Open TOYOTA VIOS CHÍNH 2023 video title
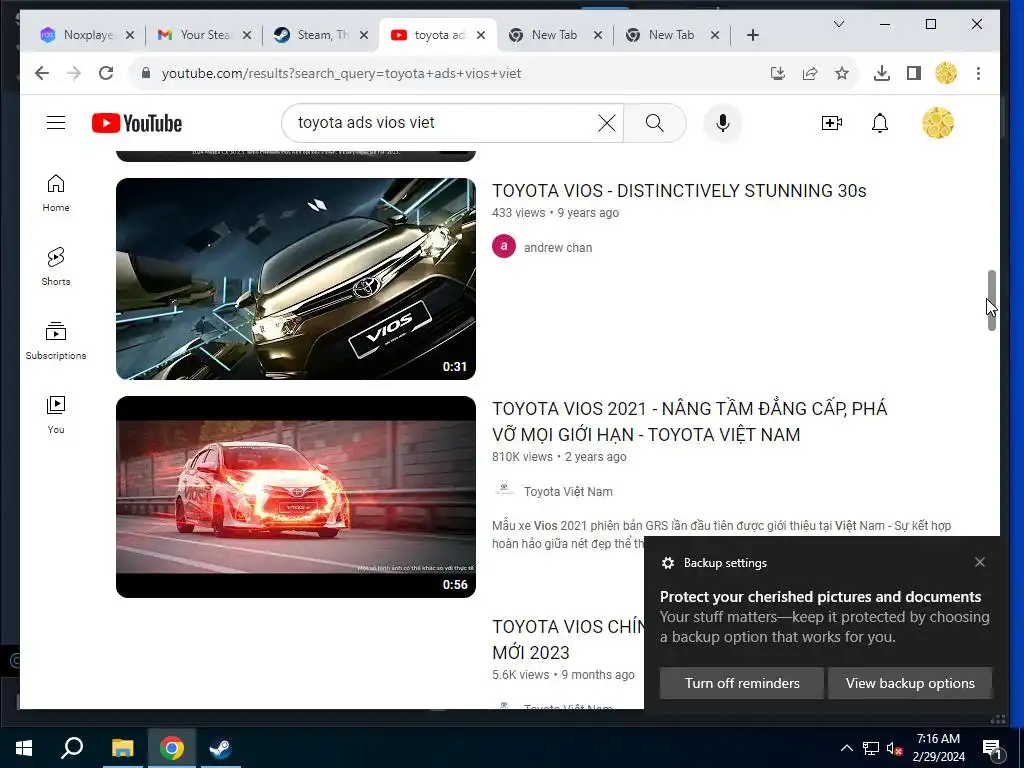This screenshot has width=1024, height=768. point(568,639)
